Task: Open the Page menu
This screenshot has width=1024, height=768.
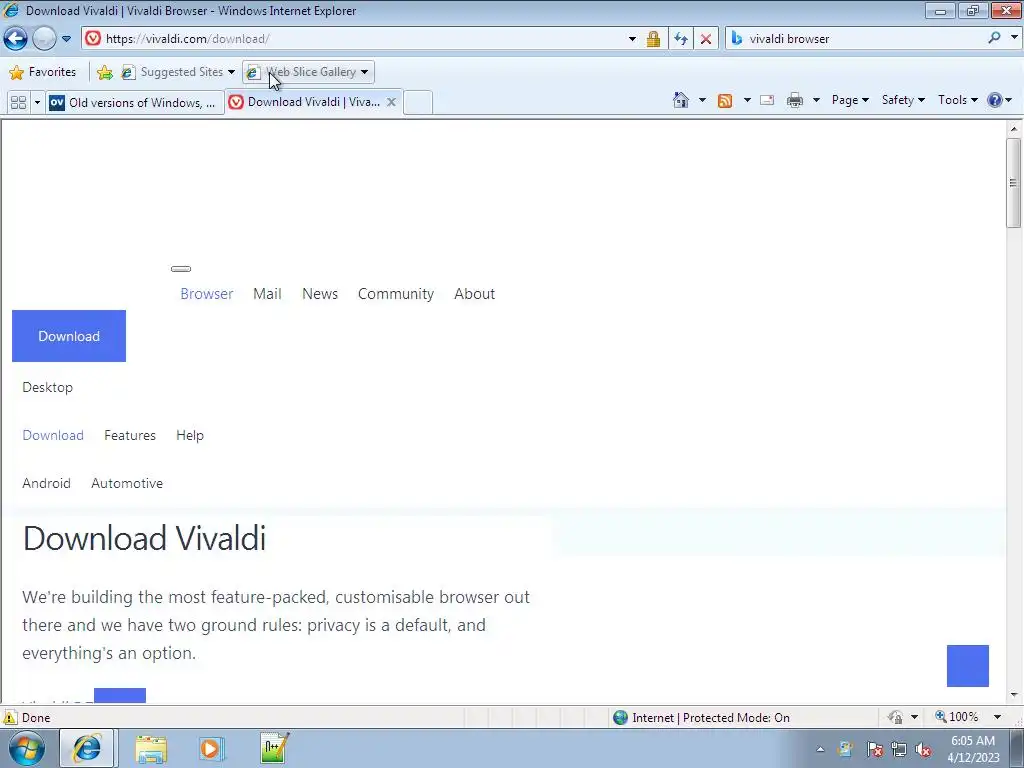Action: pos(850,100)
